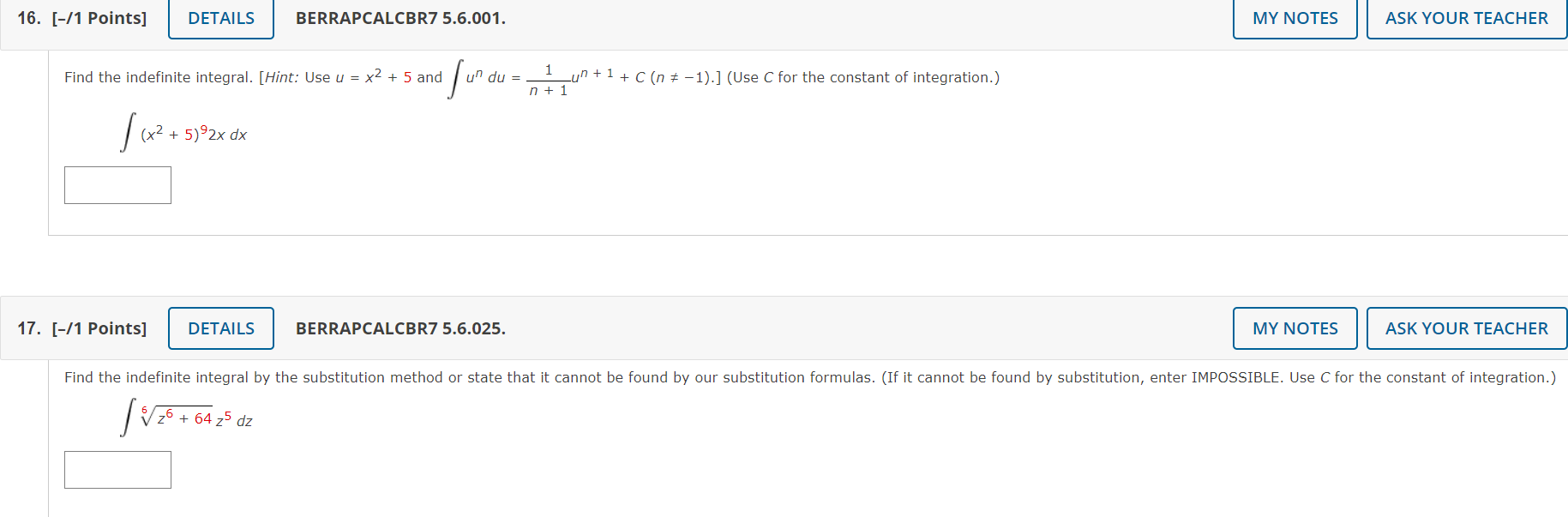Click ASK YOUR TEACHER for question 17
Screen dimensions: 1568x517
pyautogui.click(x=1467, y=328)
